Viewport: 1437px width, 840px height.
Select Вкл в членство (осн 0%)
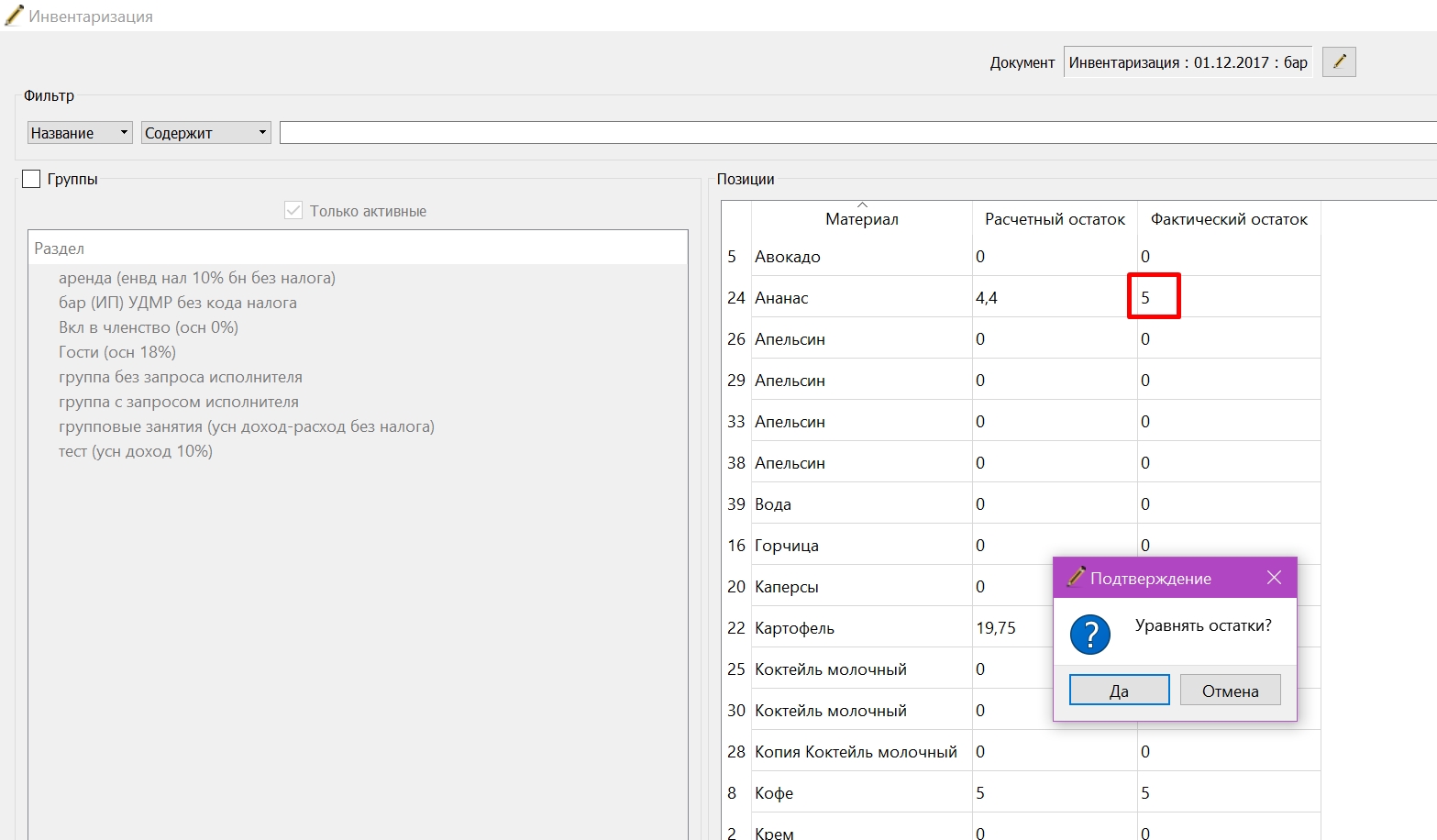(x=149, y=327)
